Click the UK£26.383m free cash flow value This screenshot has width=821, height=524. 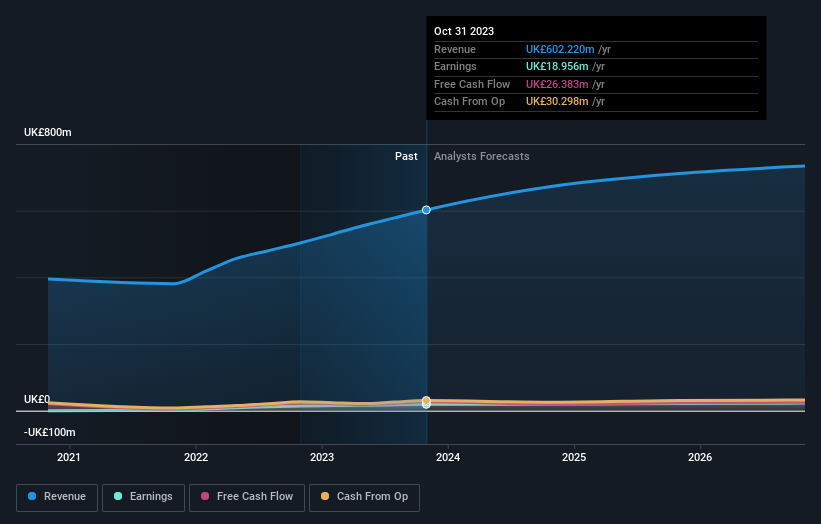557,84
